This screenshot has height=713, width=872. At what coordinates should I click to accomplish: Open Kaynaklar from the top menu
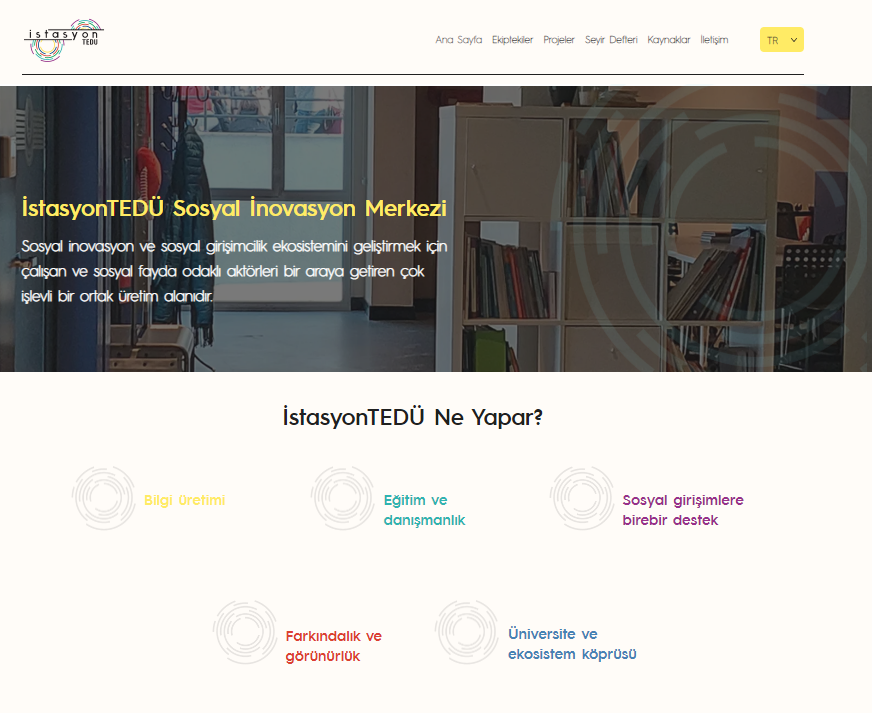[668, 40]
